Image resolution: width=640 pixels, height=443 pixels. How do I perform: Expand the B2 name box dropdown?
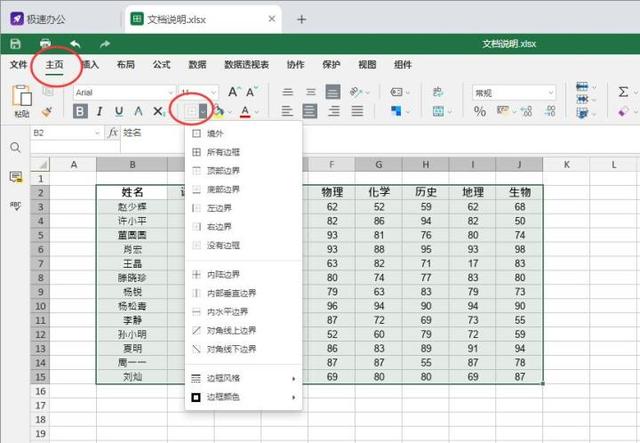(x=97, y=133)
